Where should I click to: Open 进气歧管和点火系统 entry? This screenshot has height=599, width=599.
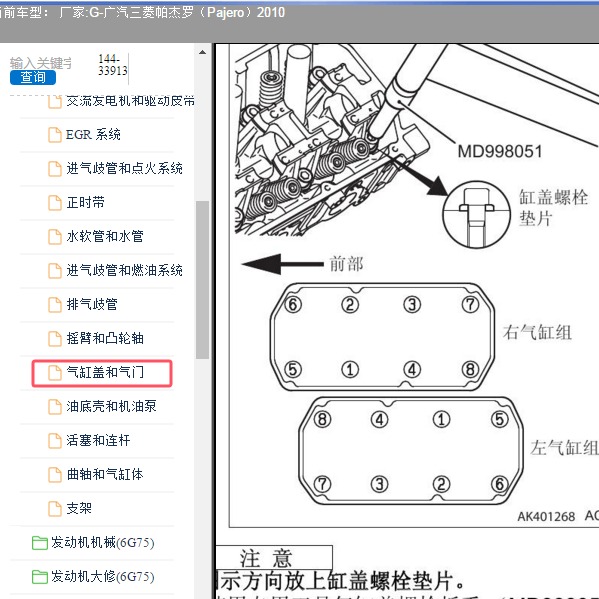point(124,168)
